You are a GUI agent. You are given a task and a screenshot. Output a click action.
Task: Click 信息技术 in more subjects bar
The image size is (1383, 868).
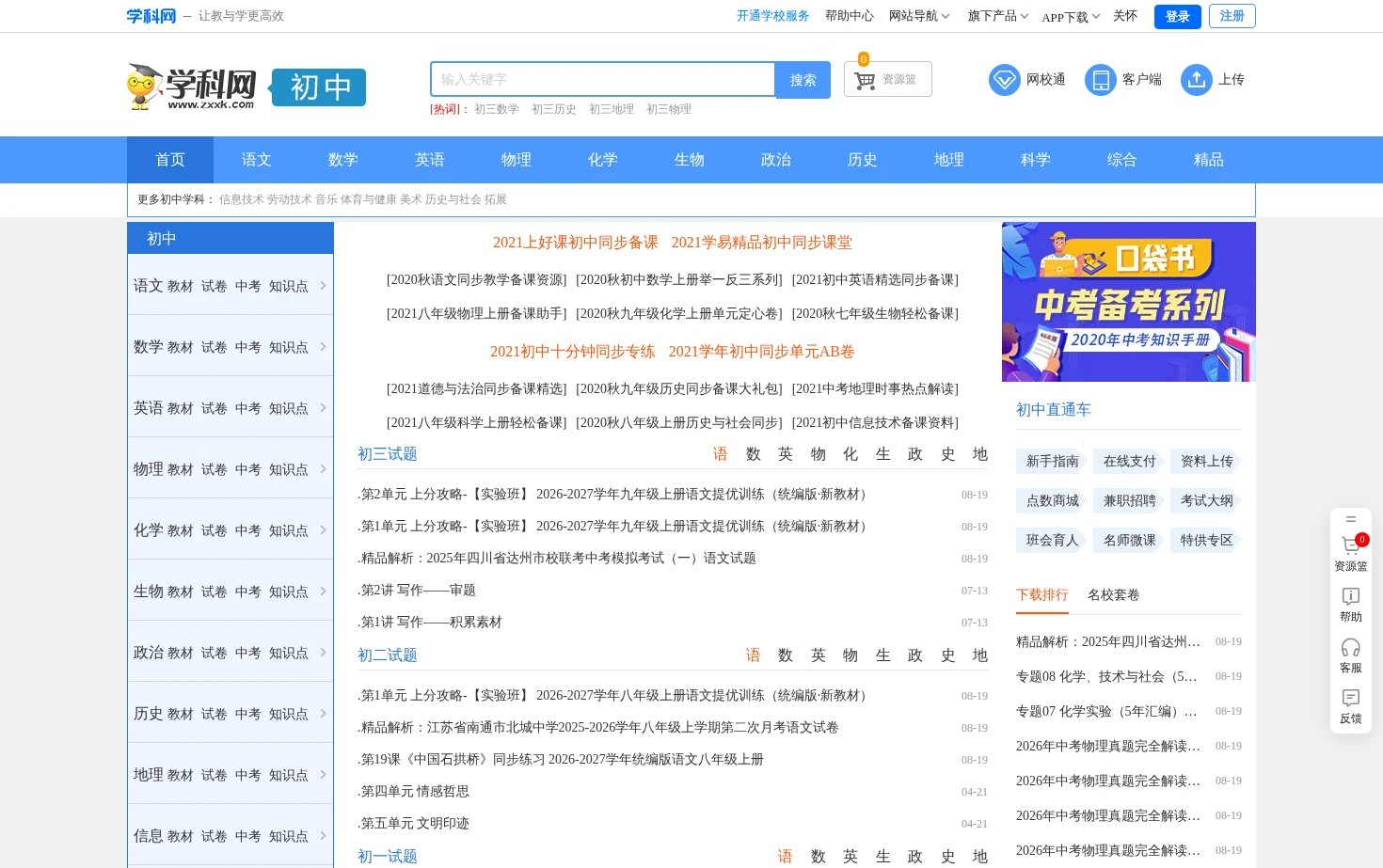pos(242,199)
